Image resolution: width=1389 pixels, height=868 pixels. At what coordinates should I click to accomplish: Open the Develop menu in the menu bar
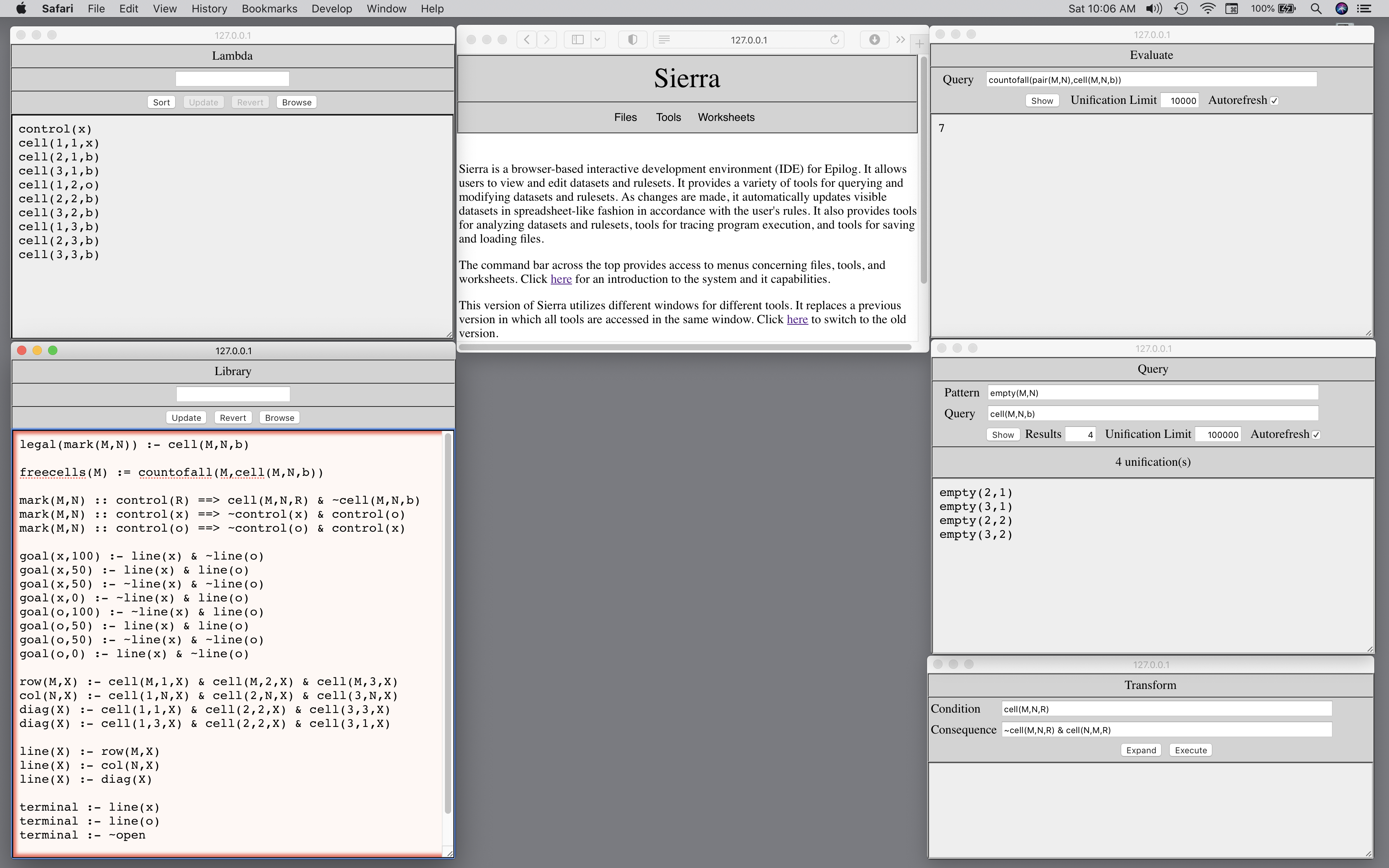(331, 9)
